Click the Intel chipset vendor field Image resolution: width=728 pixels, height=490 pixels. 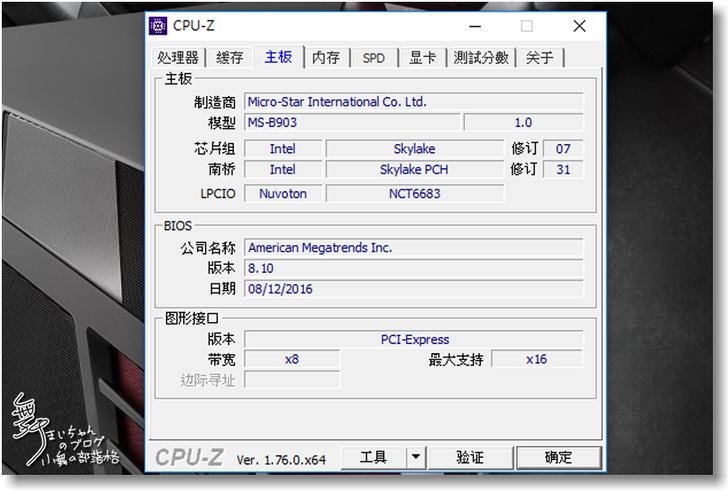pos(283,149)
